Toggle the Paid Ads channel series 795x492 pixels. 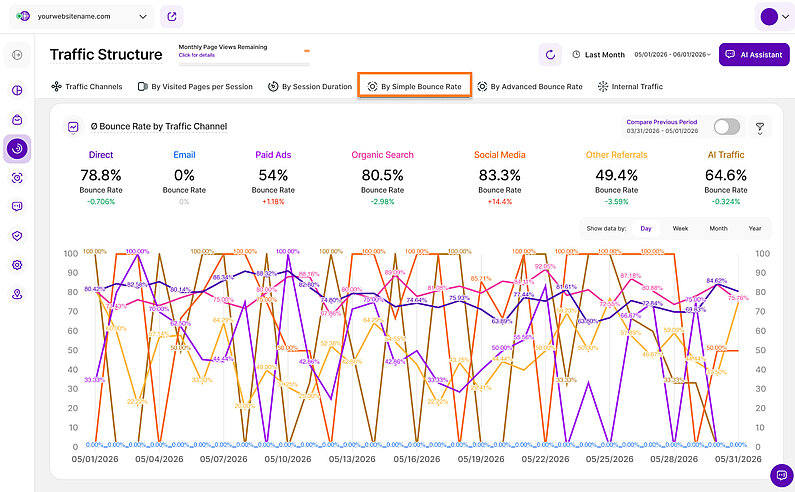click(x=273, y=155)
